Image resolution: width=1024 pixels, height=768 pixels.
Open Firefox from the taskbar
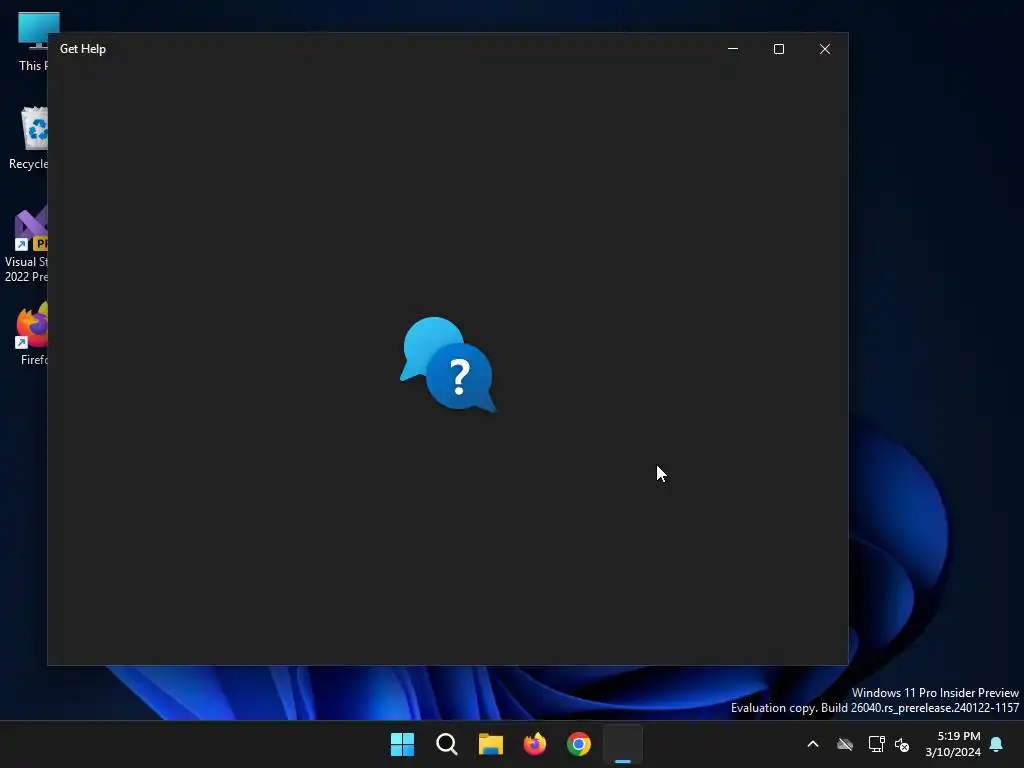click(x=535, y=744)
